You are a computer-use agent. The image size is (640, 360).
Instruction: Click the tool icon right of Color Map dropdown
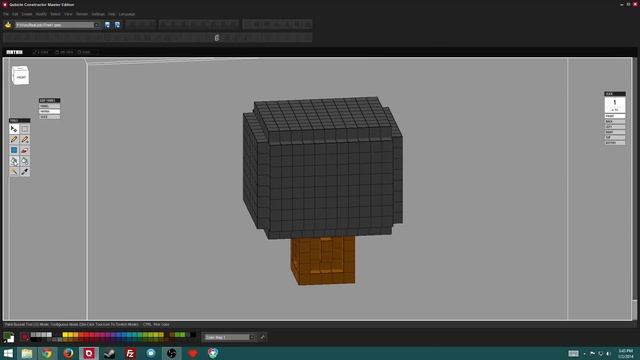(x=262, y=337)
